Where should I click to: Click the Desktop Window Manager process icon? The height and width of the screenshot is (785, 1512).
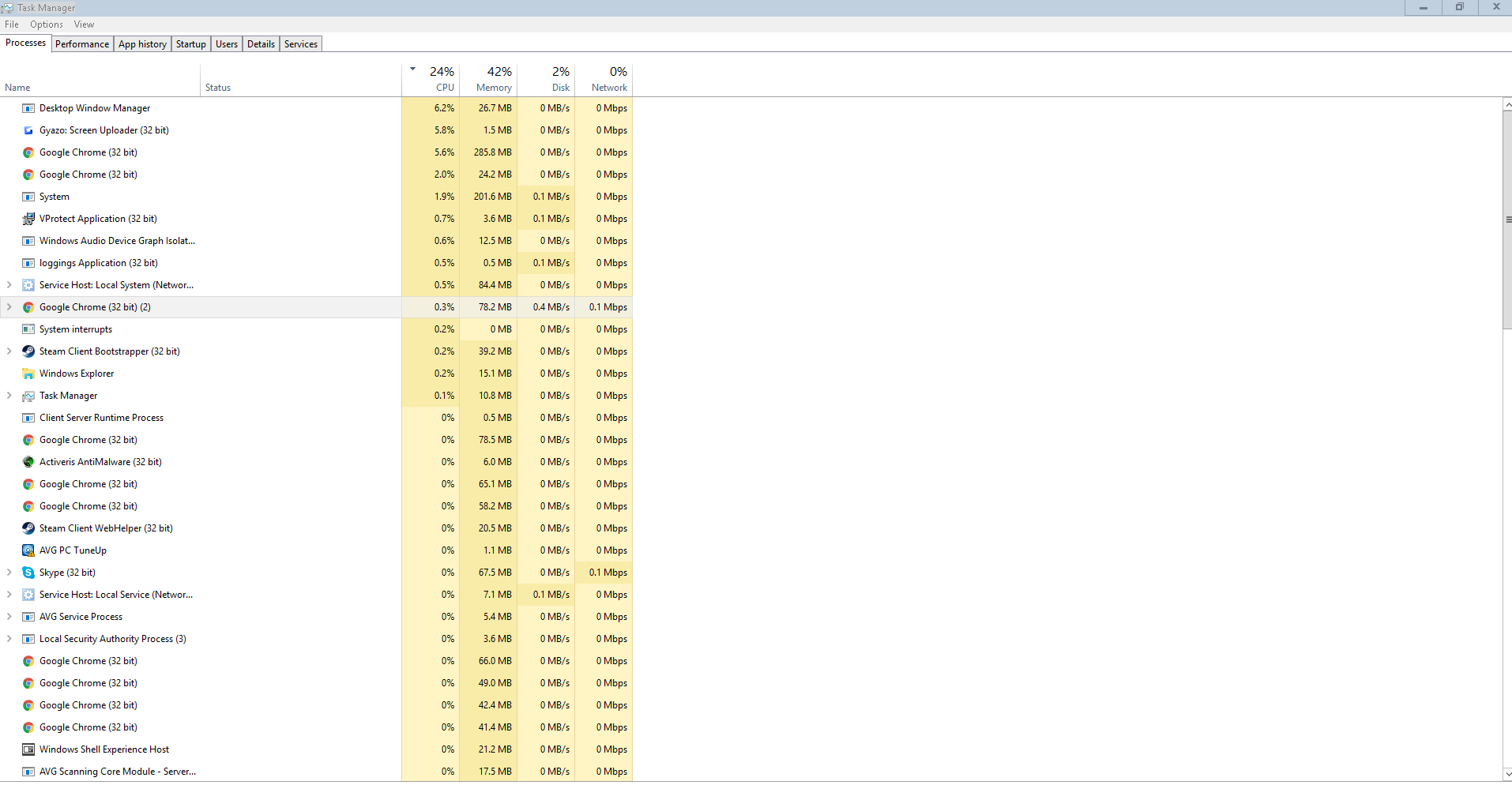(28, 108)
